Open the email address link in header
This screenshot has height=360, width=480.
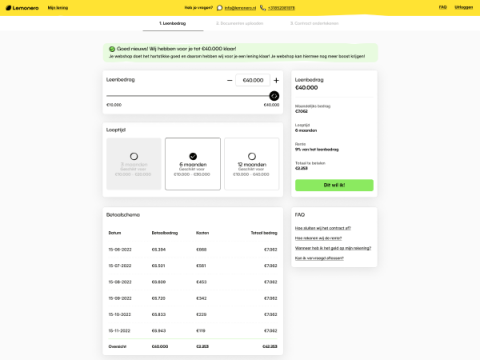pyautogui.click(x=240, y=8)
